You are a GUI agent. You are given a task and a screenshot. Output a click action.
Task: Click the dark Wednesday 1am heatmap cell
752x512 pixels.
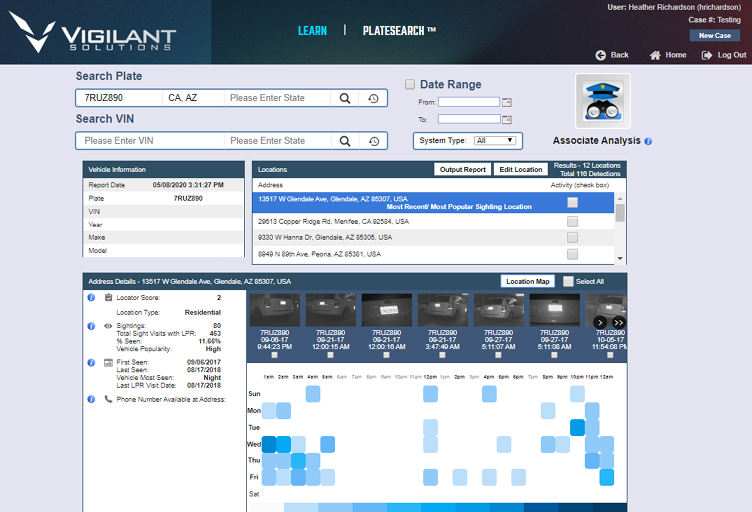click(x=268, y=444)
